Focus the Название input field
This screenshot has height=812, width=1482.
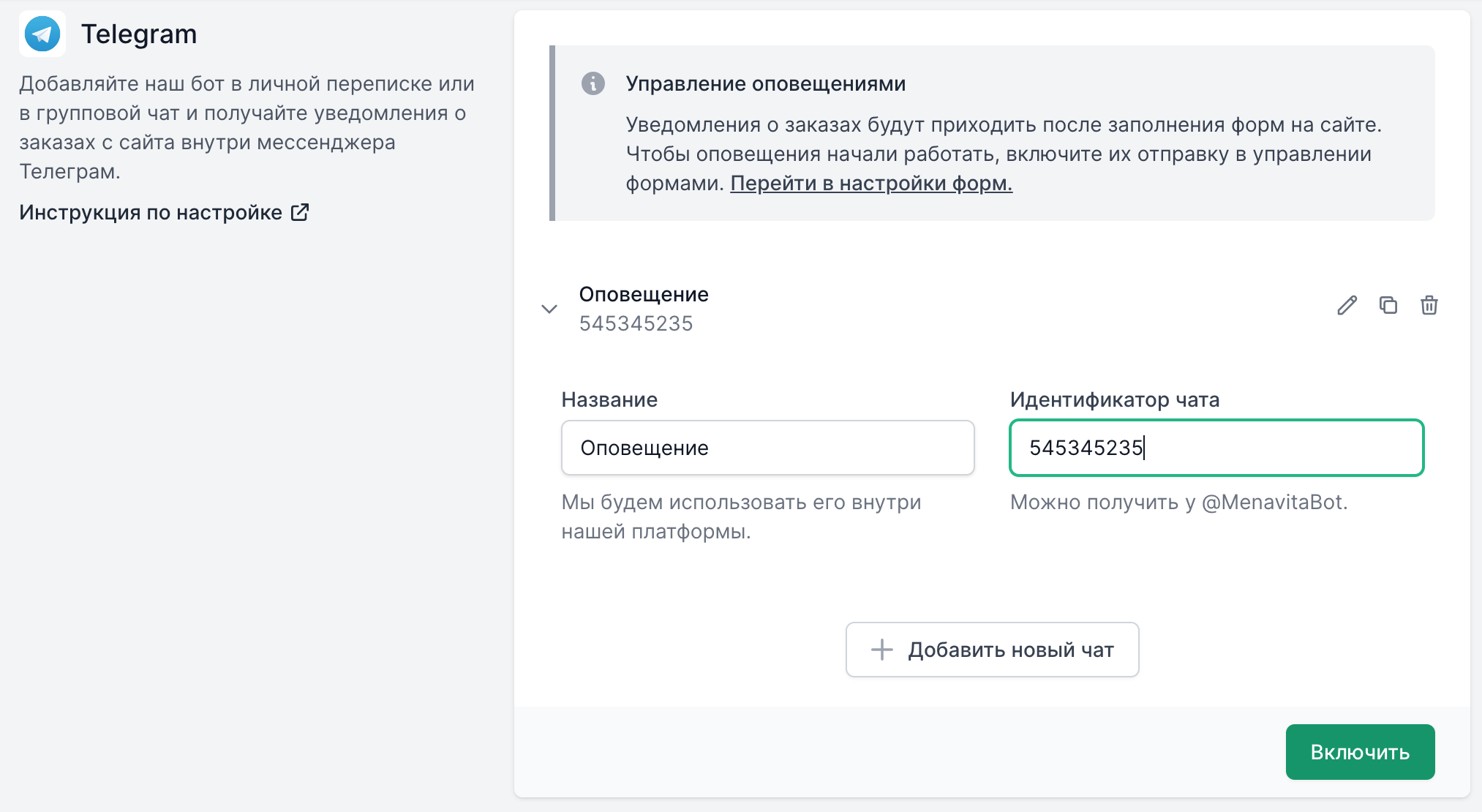coord(767,448)
